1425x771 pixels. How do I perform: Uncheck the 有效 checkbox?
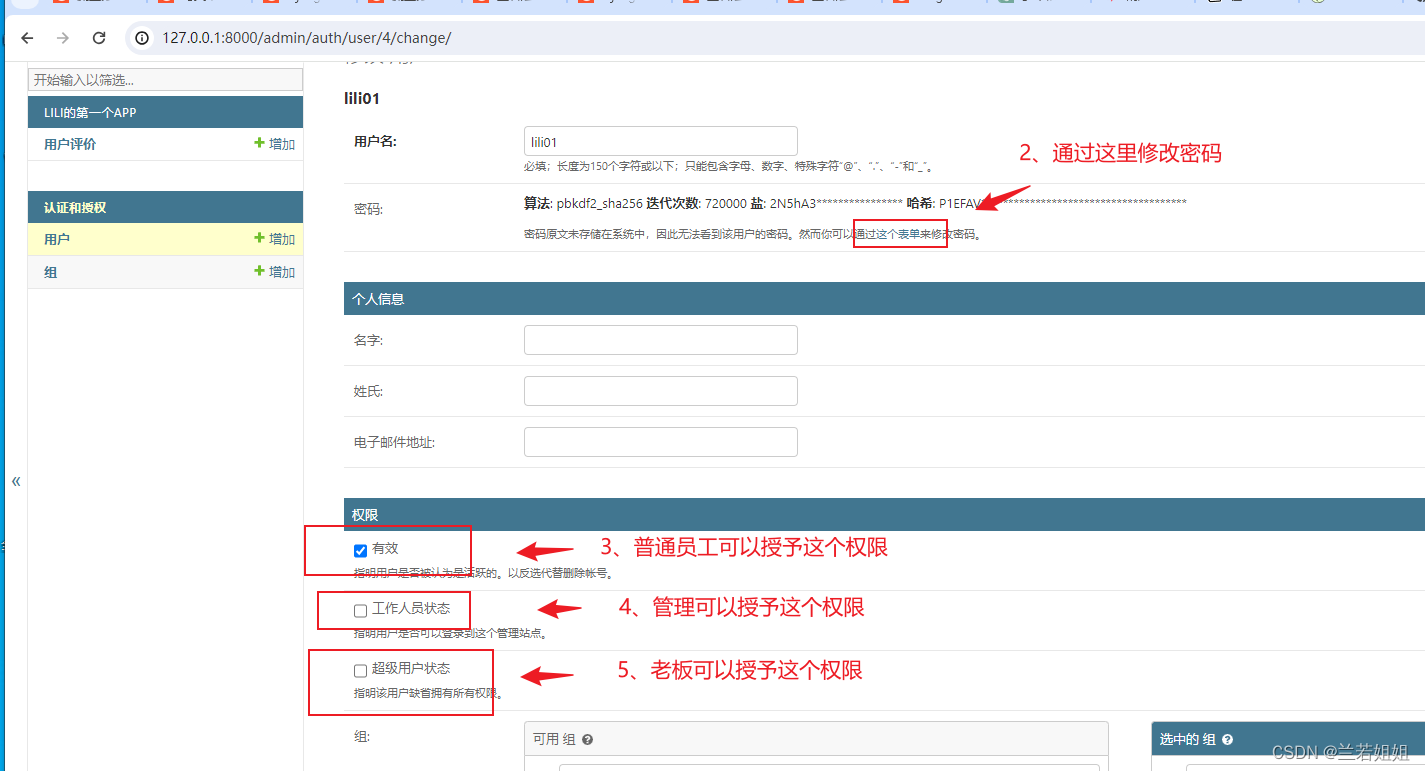point(360,550)
